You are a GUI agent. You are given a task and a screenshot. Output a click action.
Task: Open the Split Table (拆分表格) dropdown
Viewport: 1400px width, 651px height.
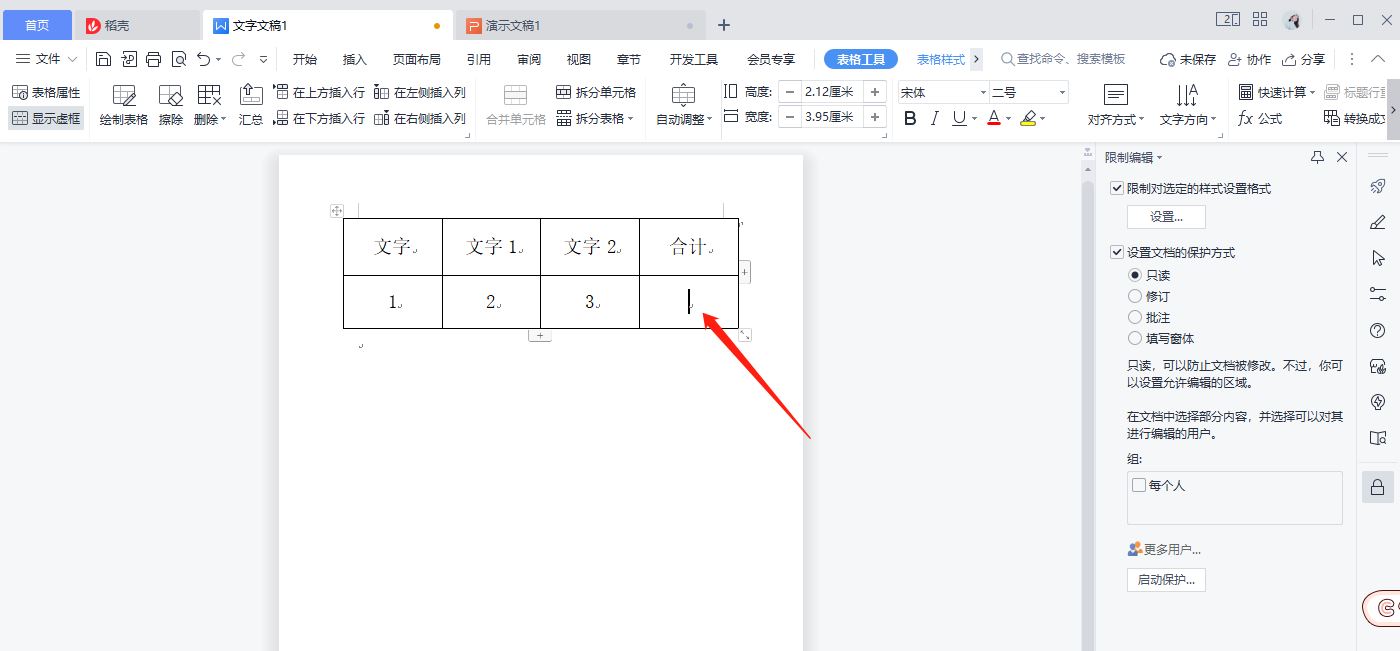click(596, 118)
